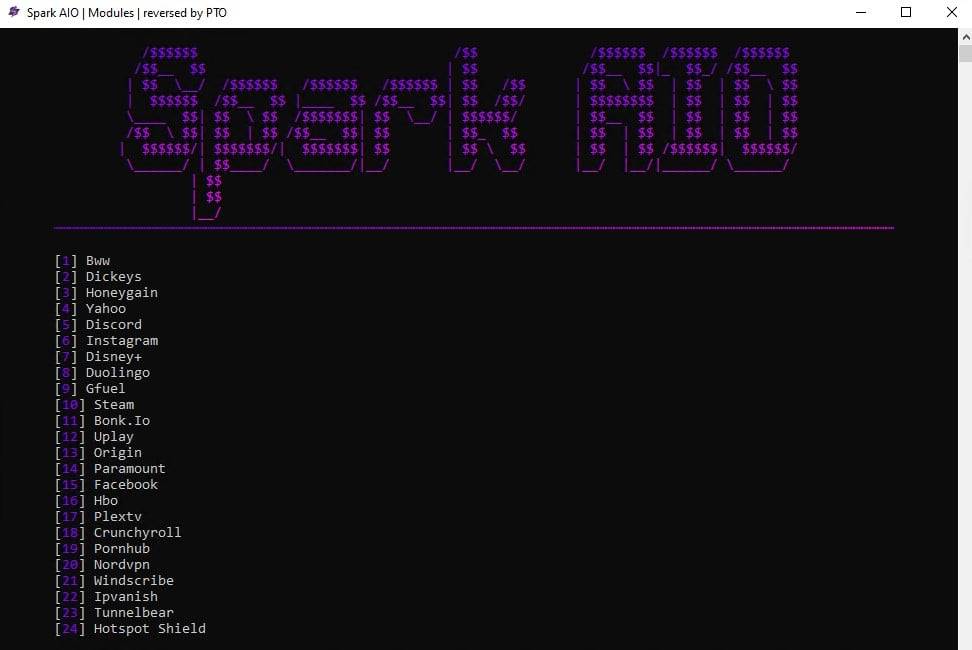The width and height of the screenshot is (972, 650).
Task: Select the '[8] Duolingo' entry
Action: pos(102,372)
